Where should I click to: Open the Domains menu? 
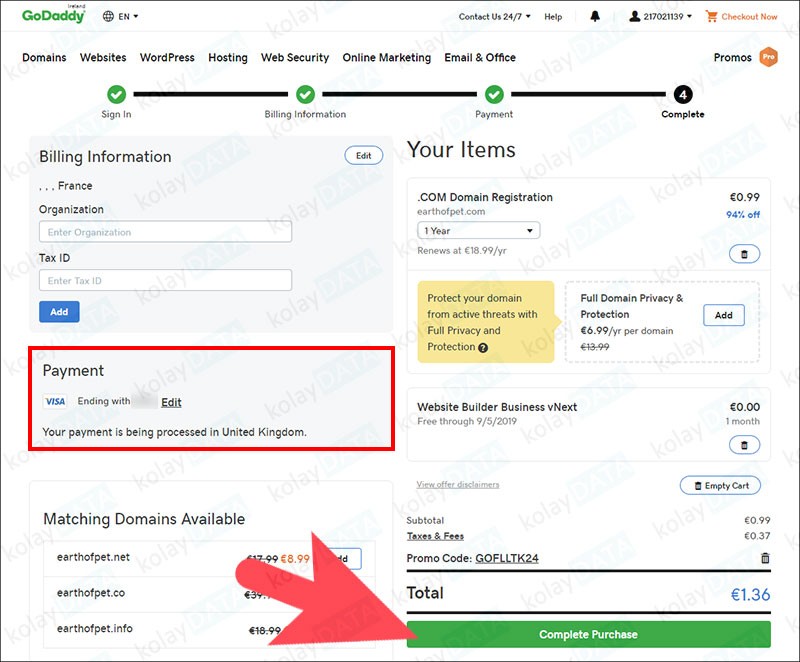[x=44, y=58]
